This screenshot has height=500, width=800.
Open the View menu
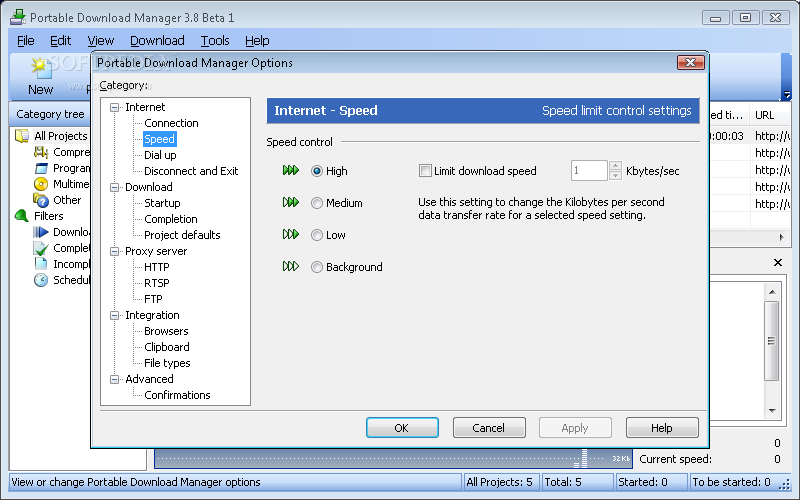(101, 40)
